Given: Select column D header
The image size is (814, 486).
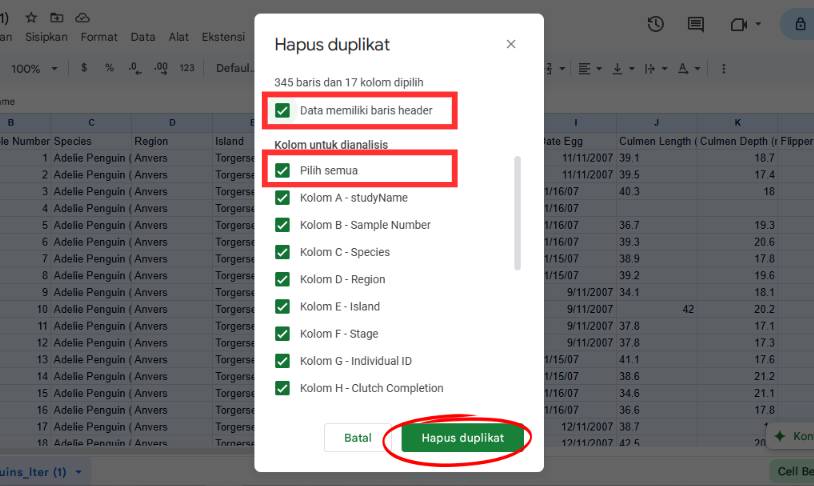Looking at the screenshot, I should (172, 123).
